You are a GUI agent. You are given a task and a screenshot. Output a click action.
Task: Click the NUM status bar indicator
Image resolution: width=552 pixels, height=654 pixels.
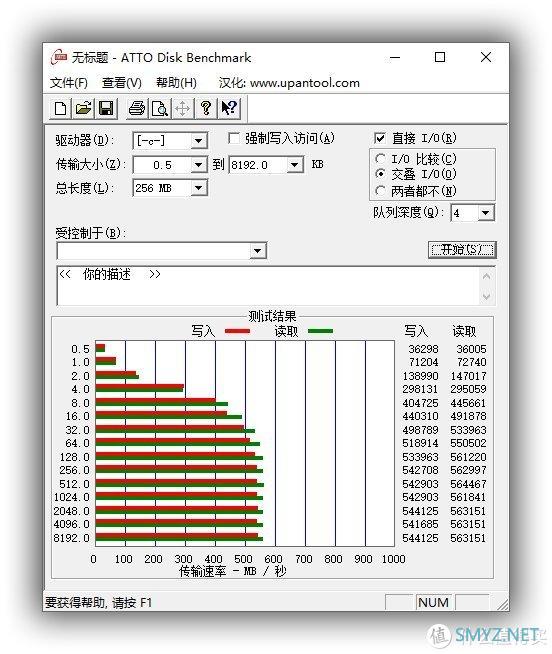[433, 602]
